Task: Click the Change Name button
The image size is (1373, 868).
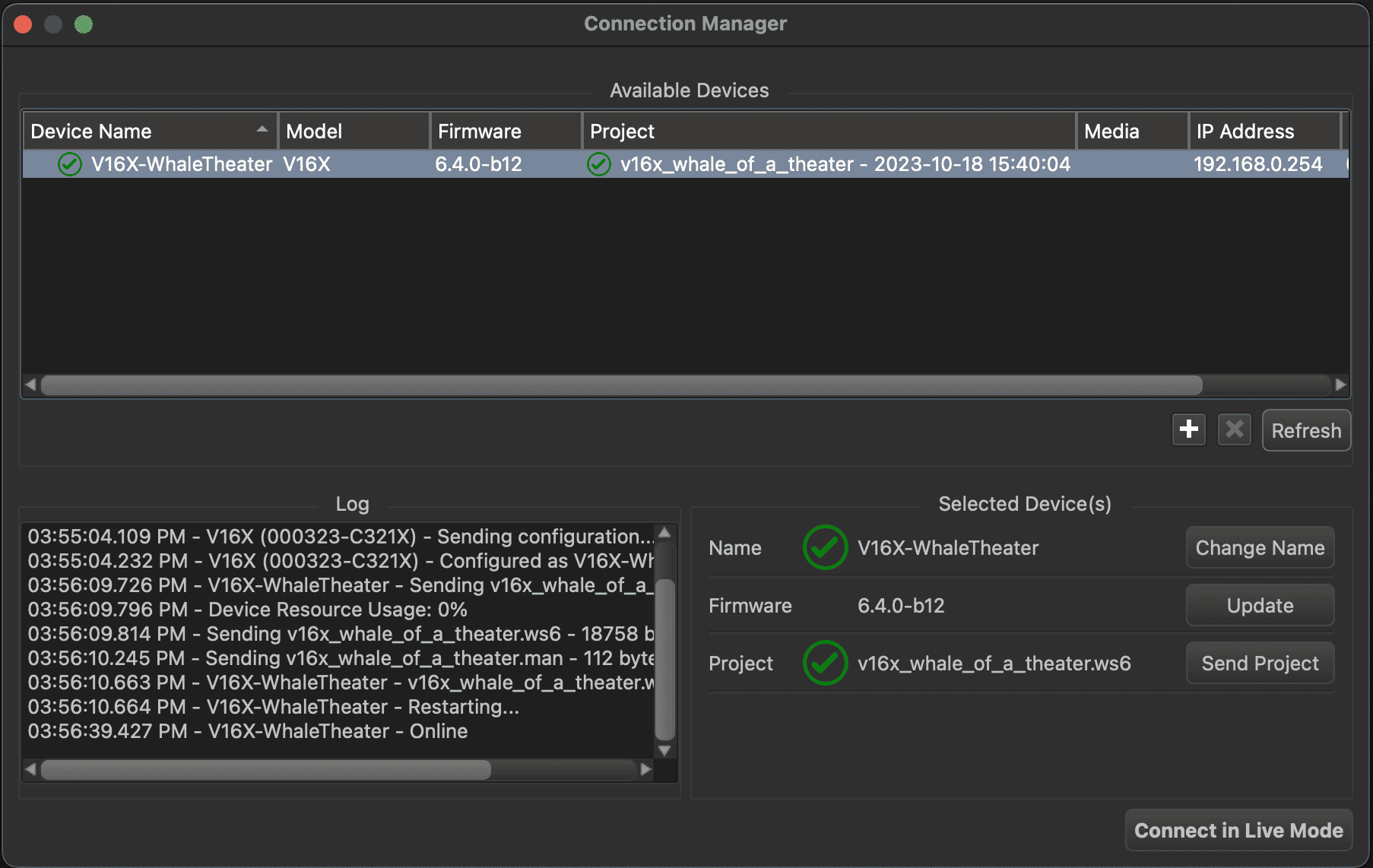Action: [x=1260, y=547]
